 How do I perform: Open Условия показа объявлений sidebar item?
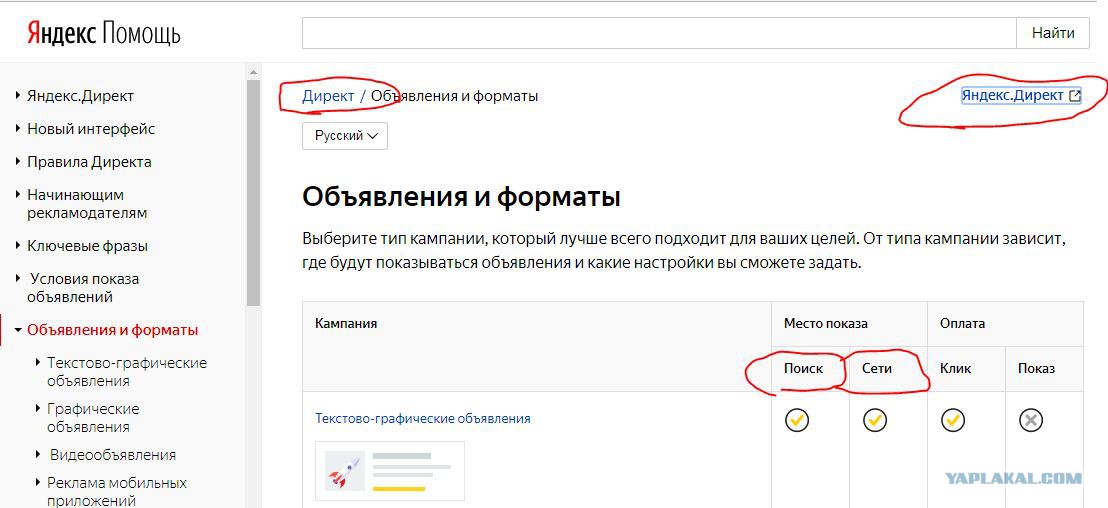click(x=83, y=288)
